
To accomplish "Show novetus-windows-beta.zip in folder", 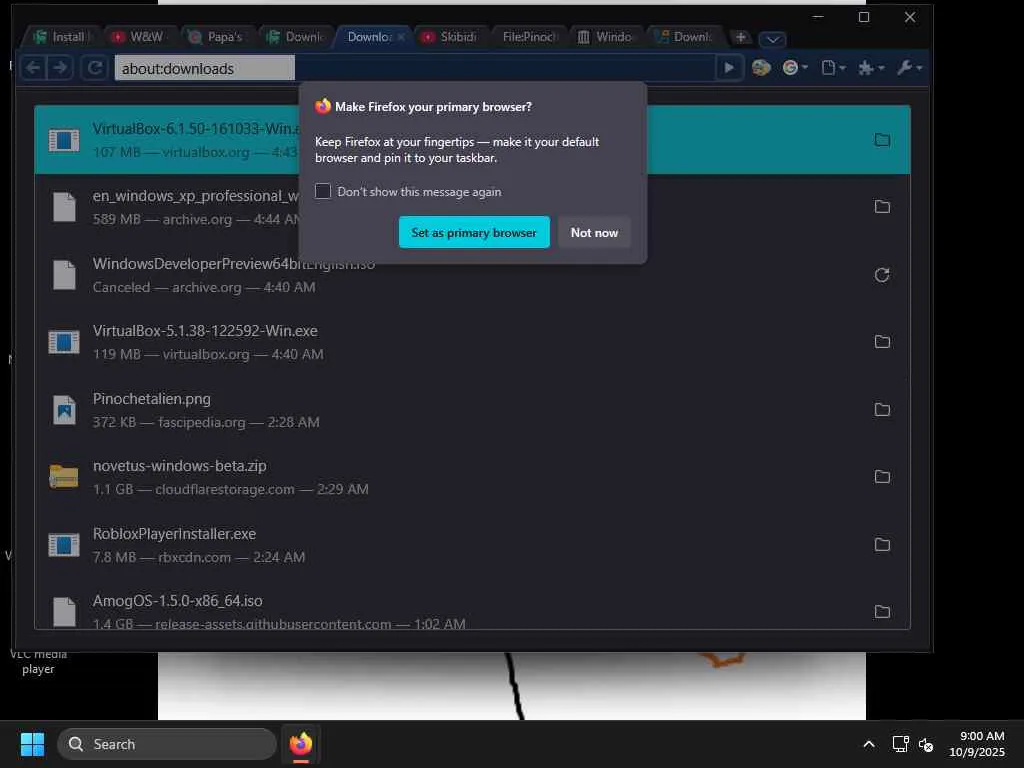I will coord(882,477).
